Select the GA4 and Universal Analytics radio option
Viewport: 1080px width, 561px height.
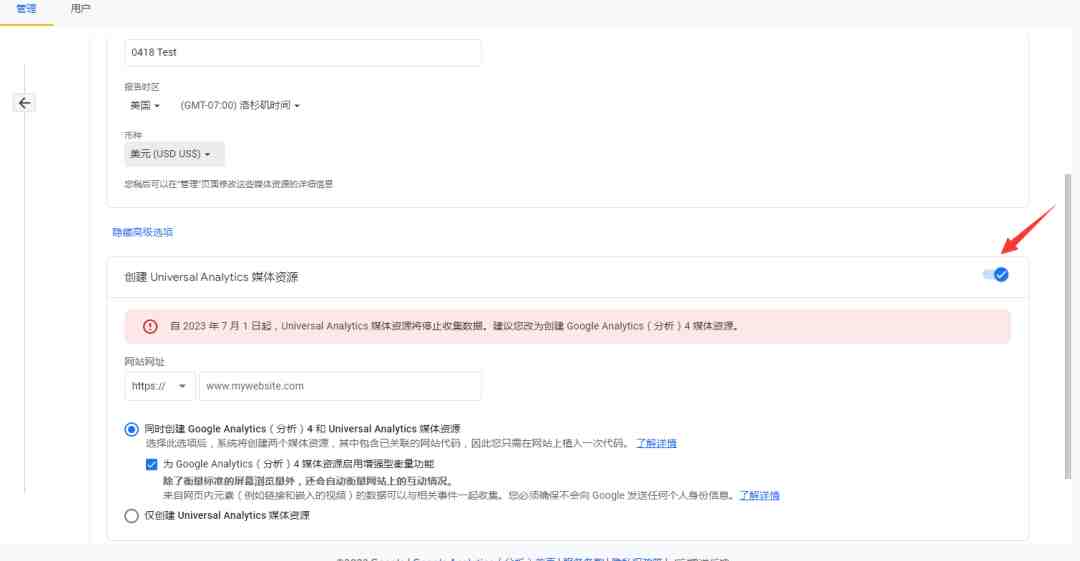(x=132, y=429)
